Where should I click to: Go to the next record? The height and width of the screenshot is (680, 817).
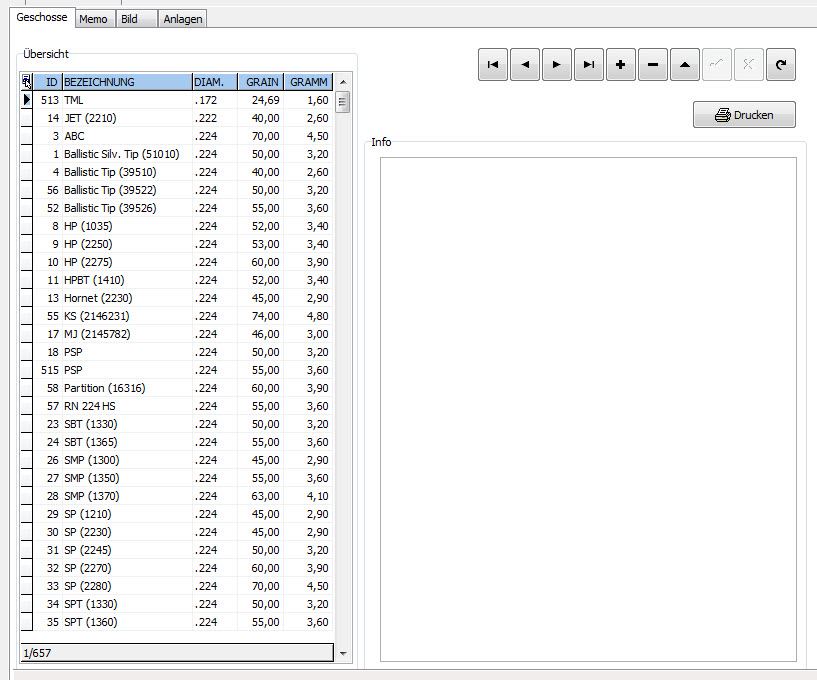point(556,65)
